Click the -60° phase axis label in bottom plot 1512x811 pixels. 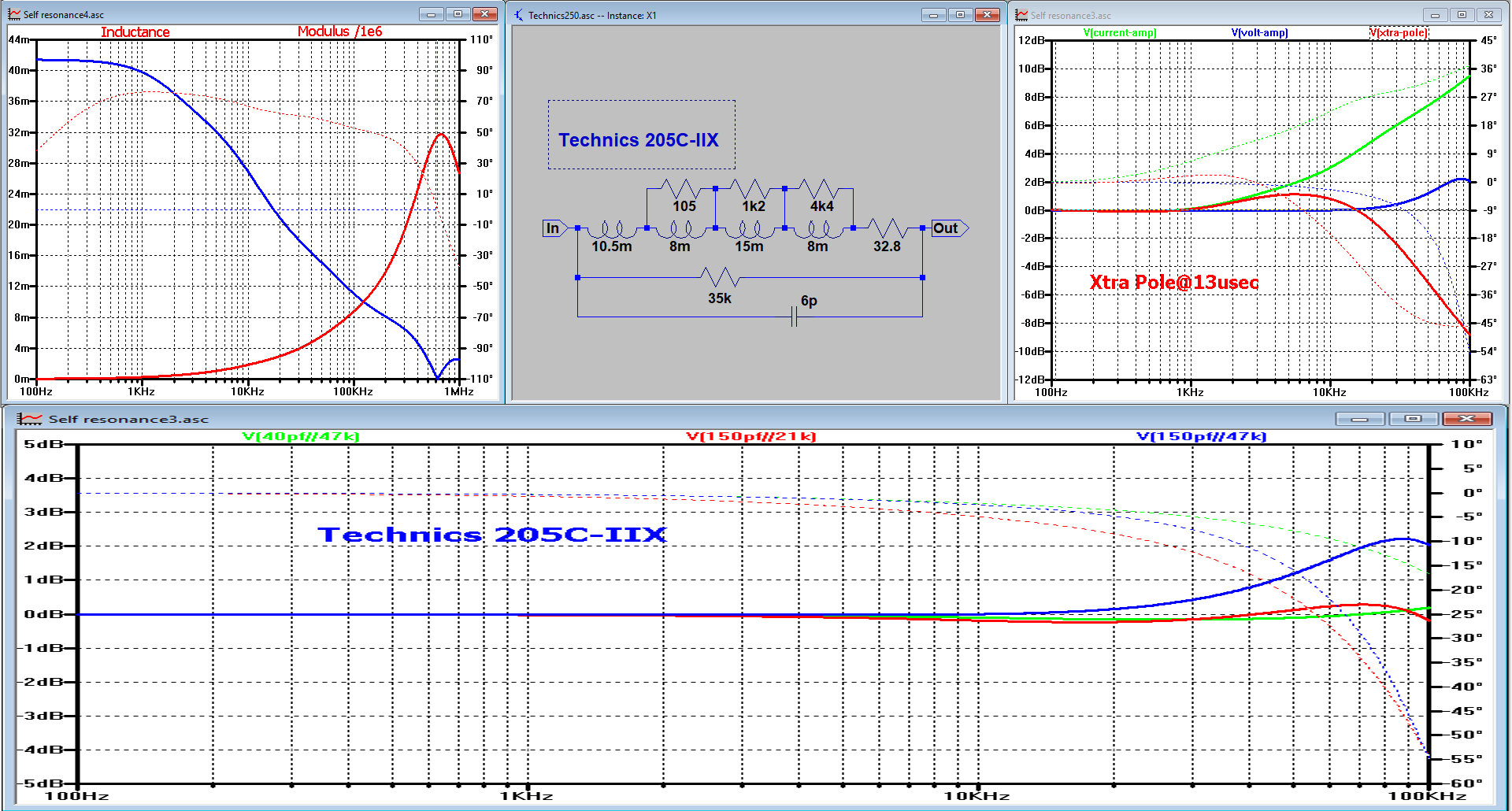(x=1467, y=783)
